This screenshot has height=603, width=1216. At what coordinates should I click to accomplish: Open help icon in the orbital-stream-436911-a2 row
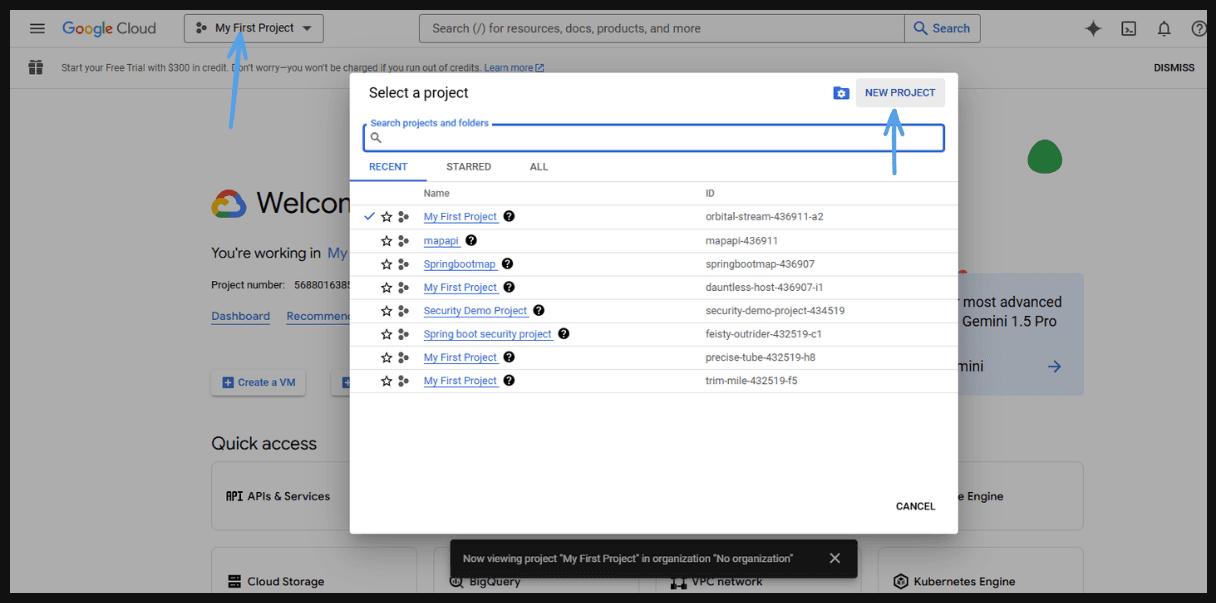click(x=509, y=216)
